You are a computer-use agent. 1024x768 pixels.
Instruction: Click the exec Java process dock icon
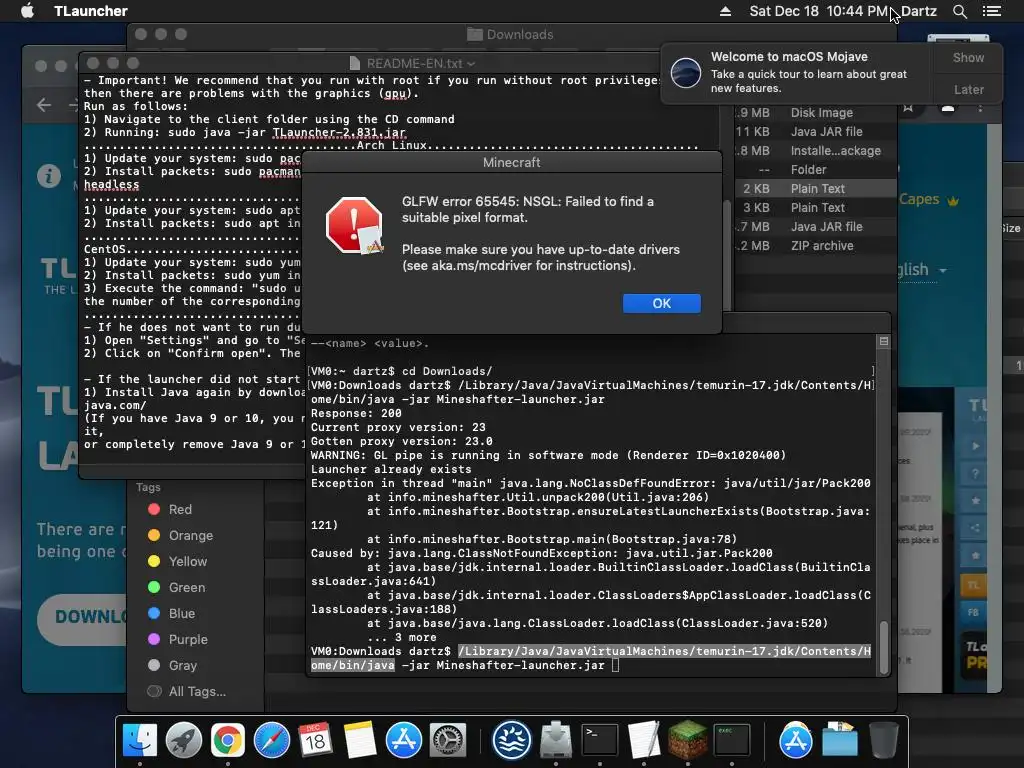click(731, 741)
